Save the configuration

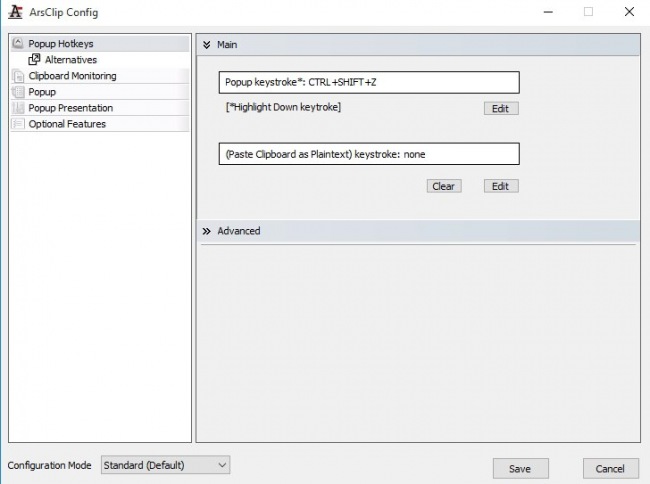[521, 468]
